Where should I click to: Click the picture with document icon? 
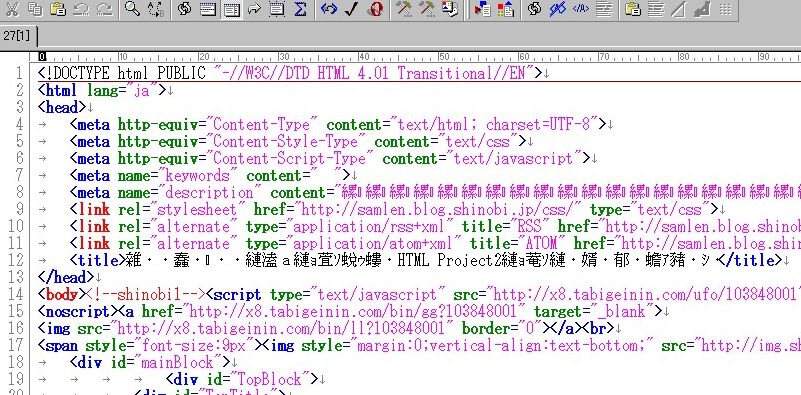[x=450, y=9]
